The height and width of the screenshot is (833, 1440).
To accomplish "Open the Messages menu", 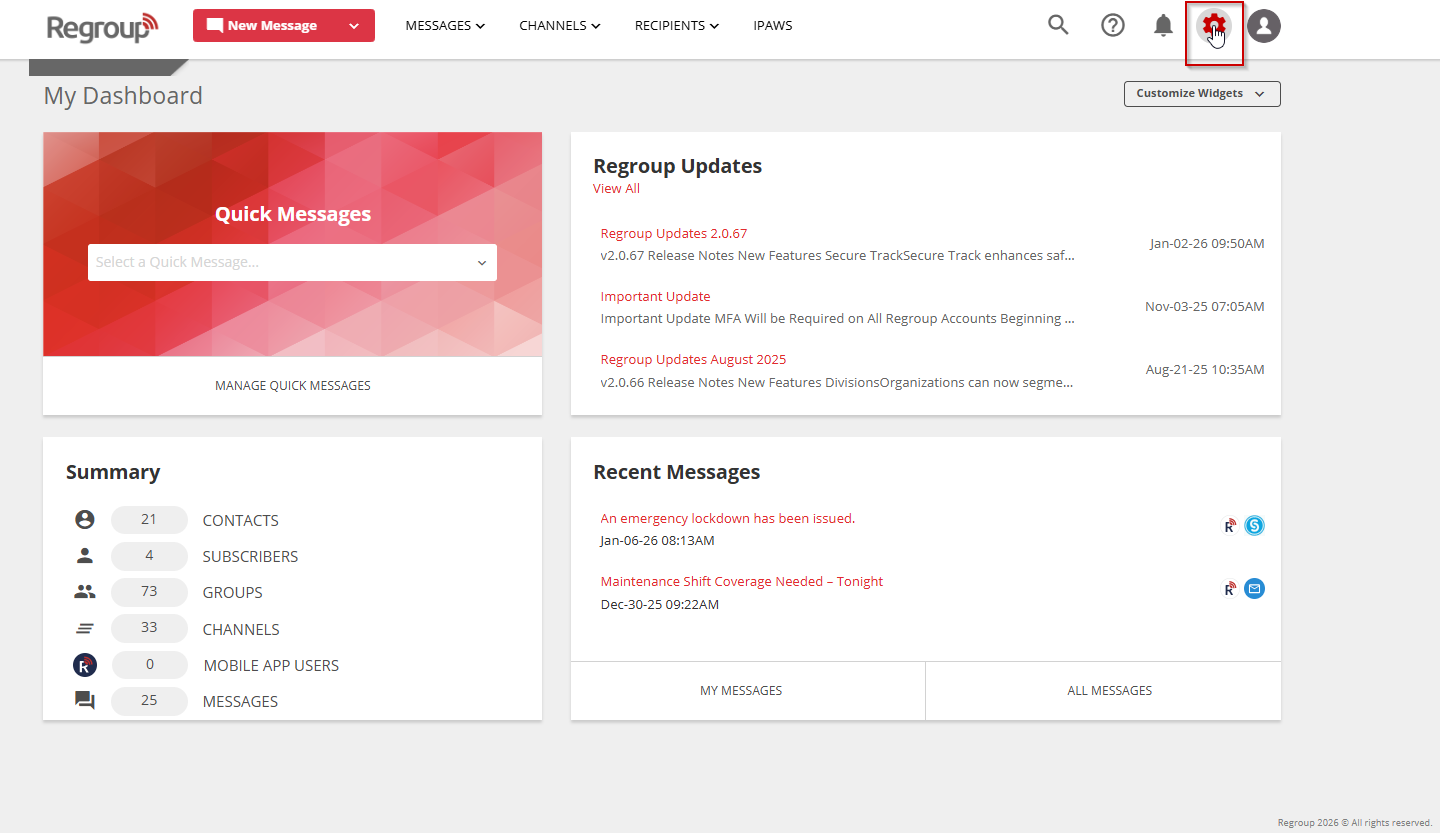I will [445, 26].
